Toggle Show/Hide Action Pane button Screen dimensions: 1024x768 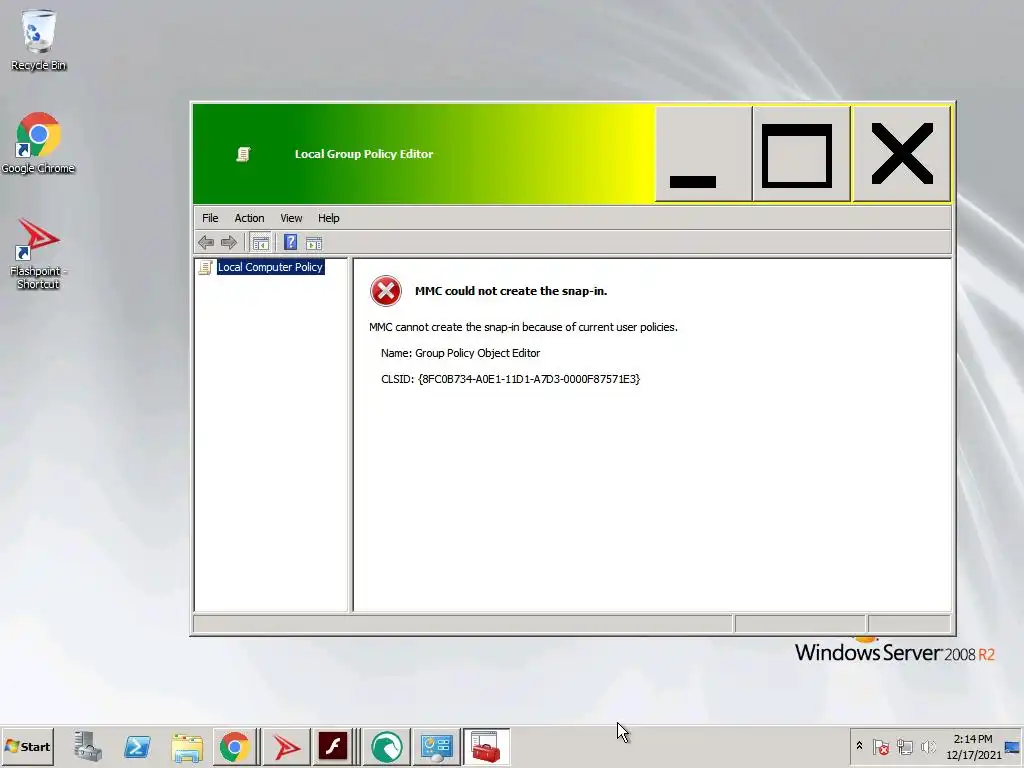[314, 243]
